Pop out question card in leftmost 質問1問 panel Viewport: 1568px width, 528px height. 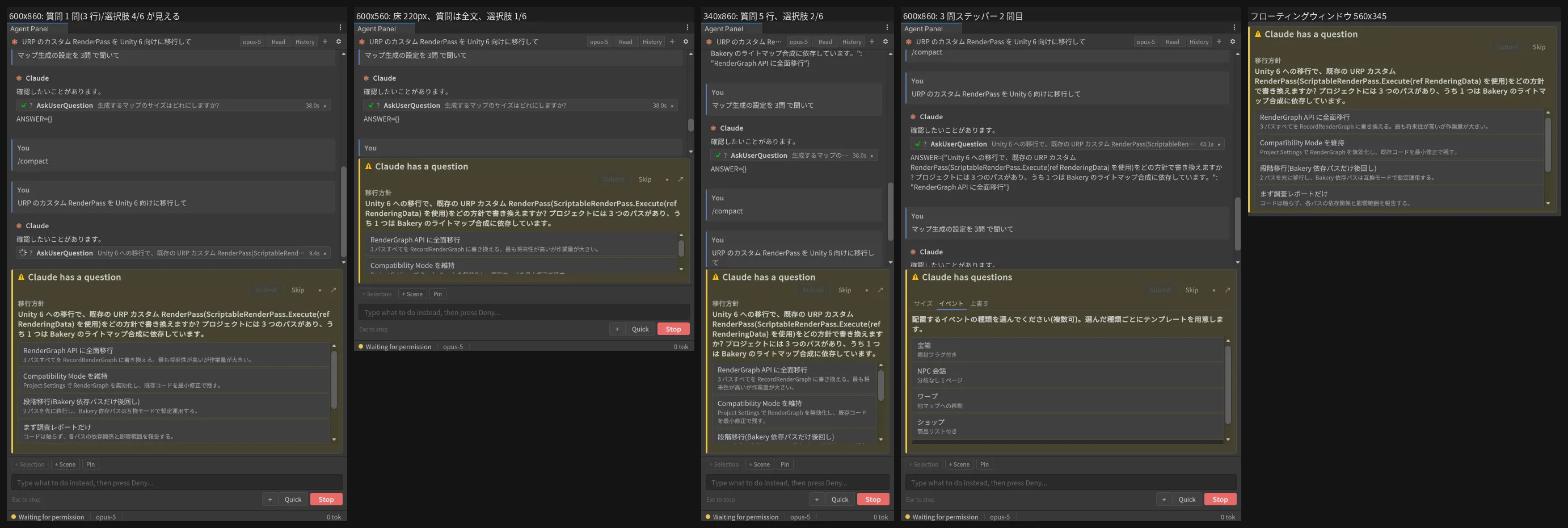point(334,291)
